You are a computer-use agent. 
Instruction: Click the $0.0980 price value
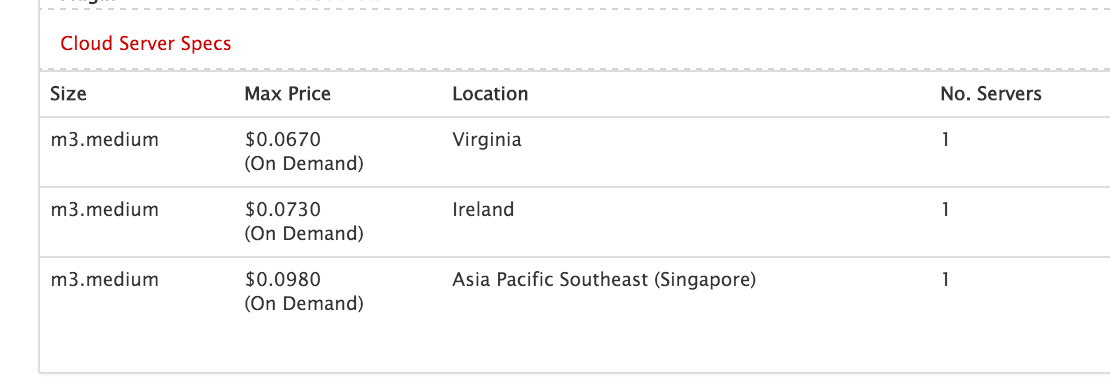[x=283, y=279]
